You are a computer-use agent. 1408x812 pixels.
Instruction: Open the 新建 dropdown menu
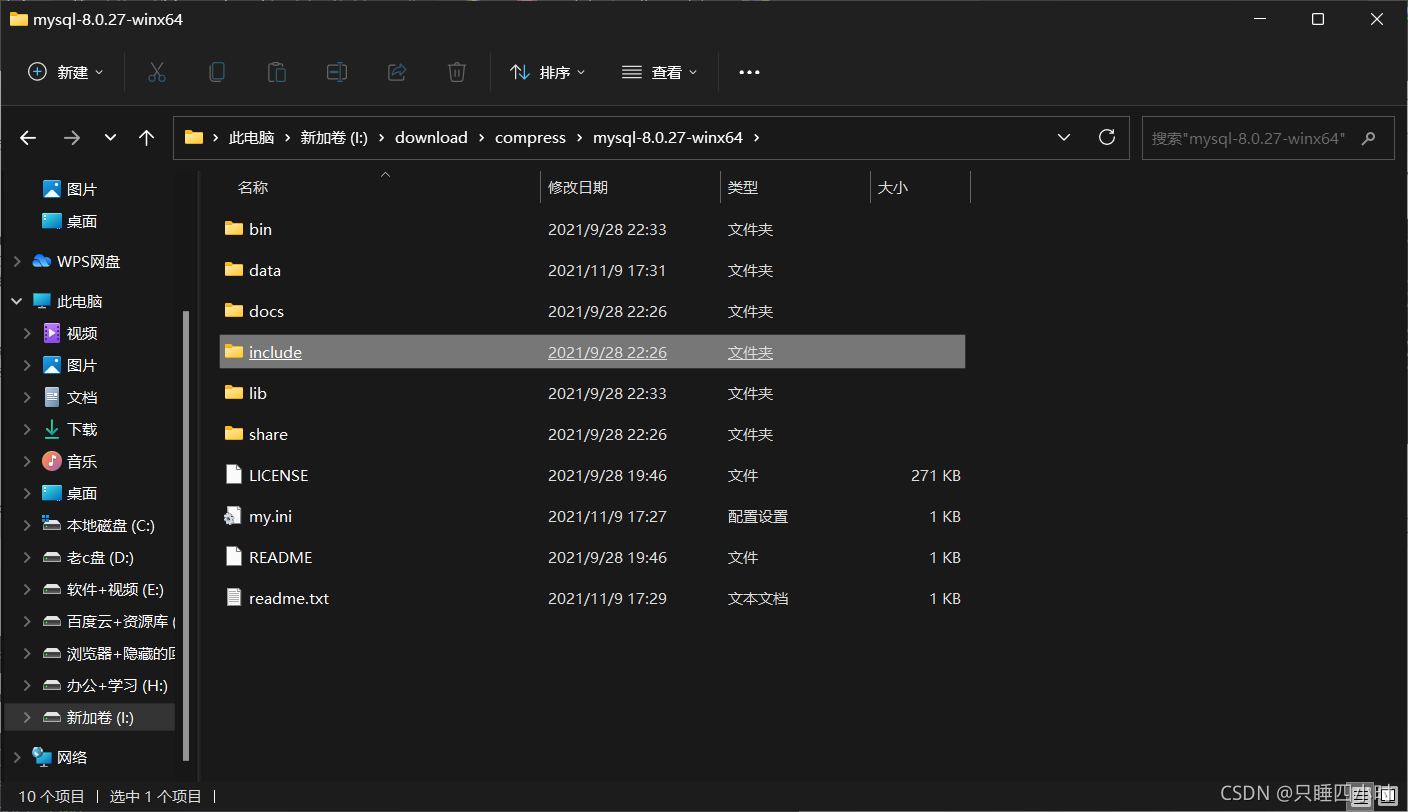click(x=65, y=72)
